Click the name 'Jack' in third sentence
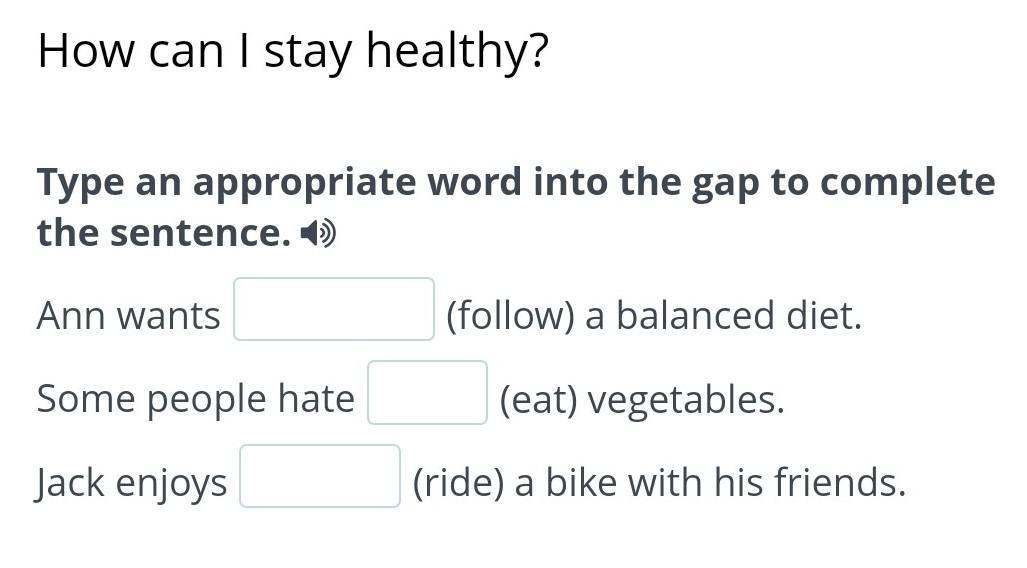This screenshot has height=568, width=1027. 70,483
